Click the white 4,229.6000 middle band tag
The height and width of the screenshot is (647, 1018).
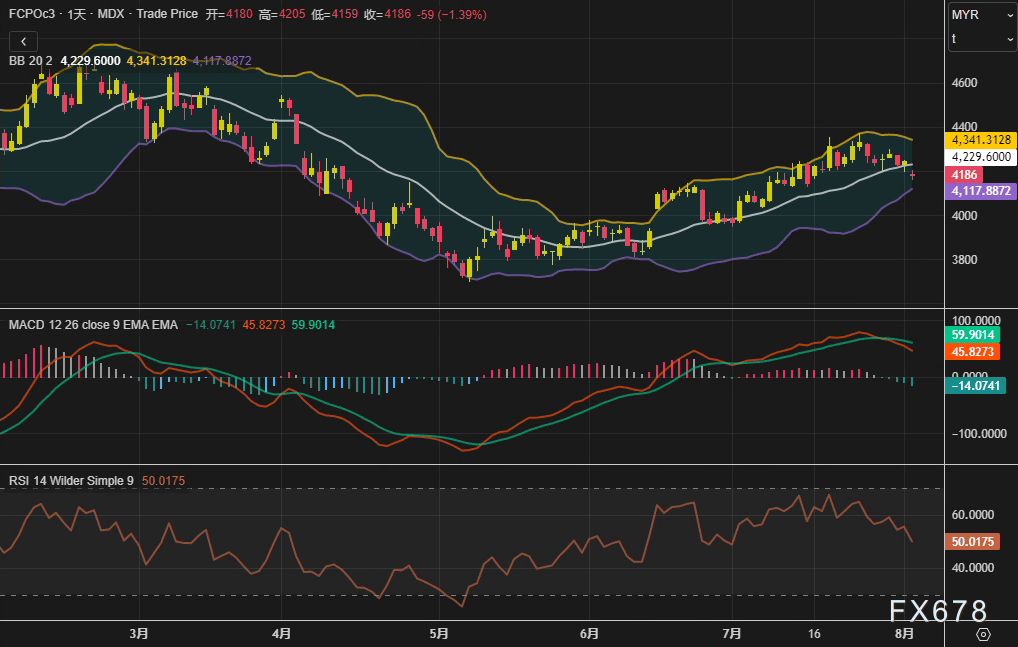981,157
